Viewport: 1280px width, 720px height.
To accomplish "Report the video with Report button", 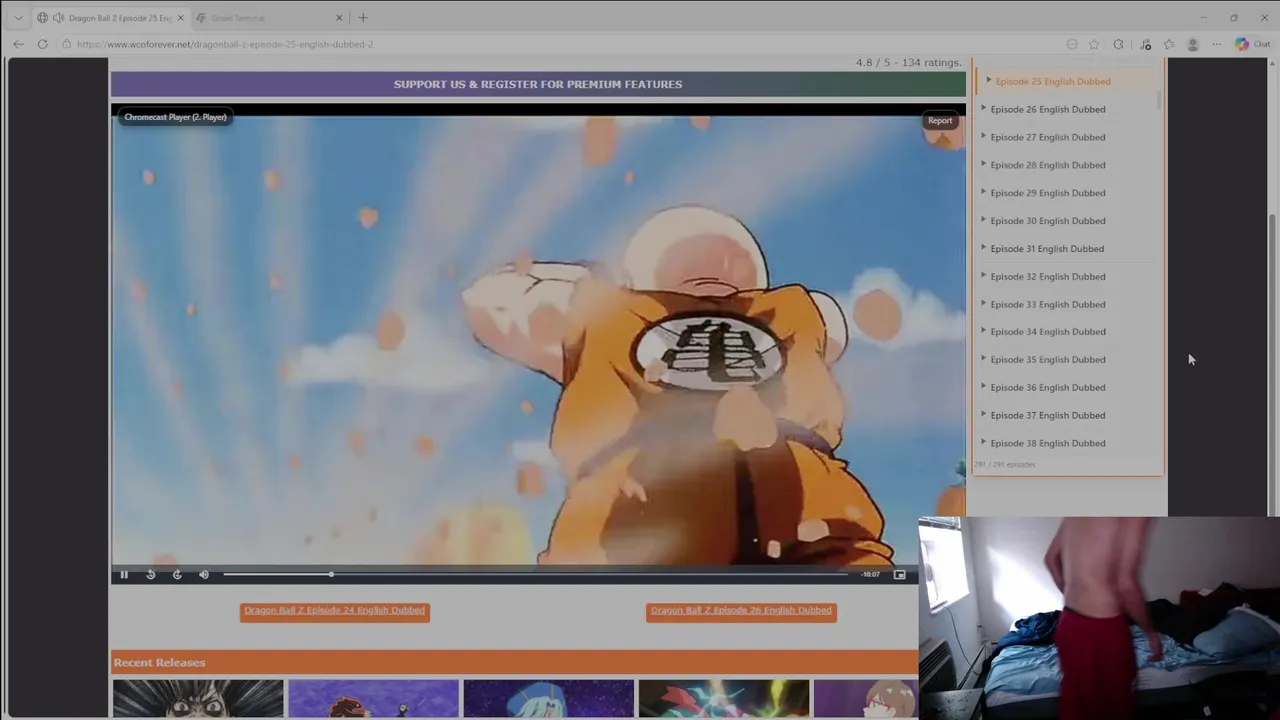I will [940, 121].
